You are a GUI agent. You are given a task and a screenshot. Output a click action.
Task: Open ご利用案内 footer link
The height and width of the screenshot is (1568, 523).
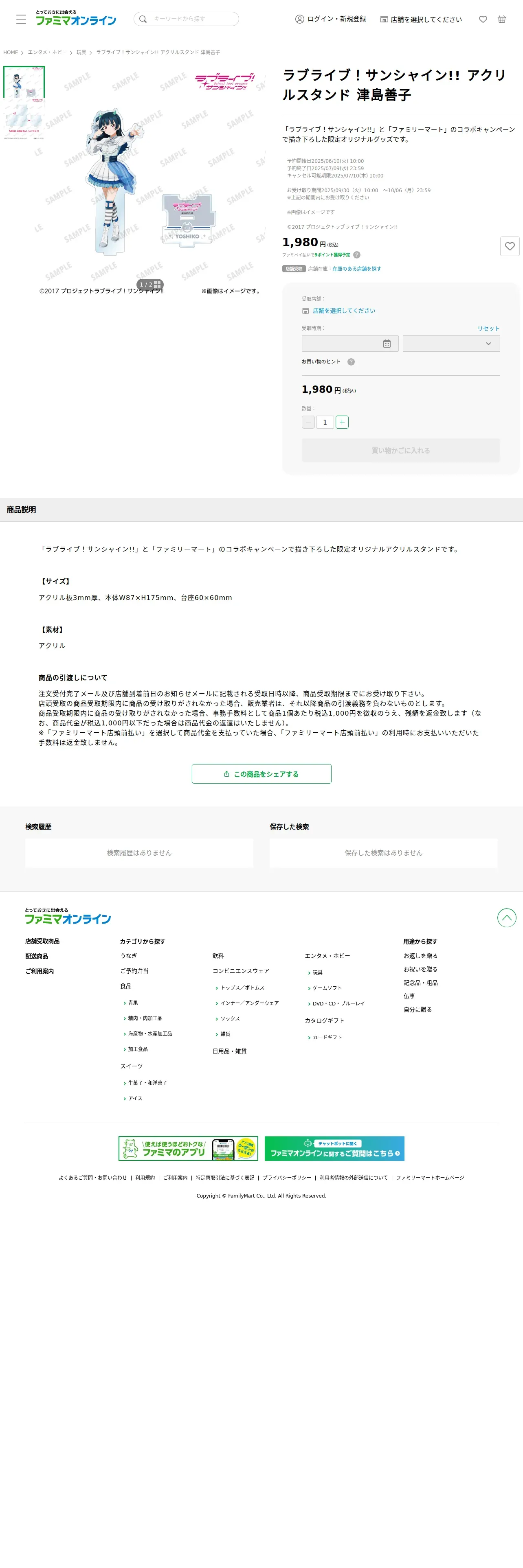pyautogui.click(x=40, y=972)
